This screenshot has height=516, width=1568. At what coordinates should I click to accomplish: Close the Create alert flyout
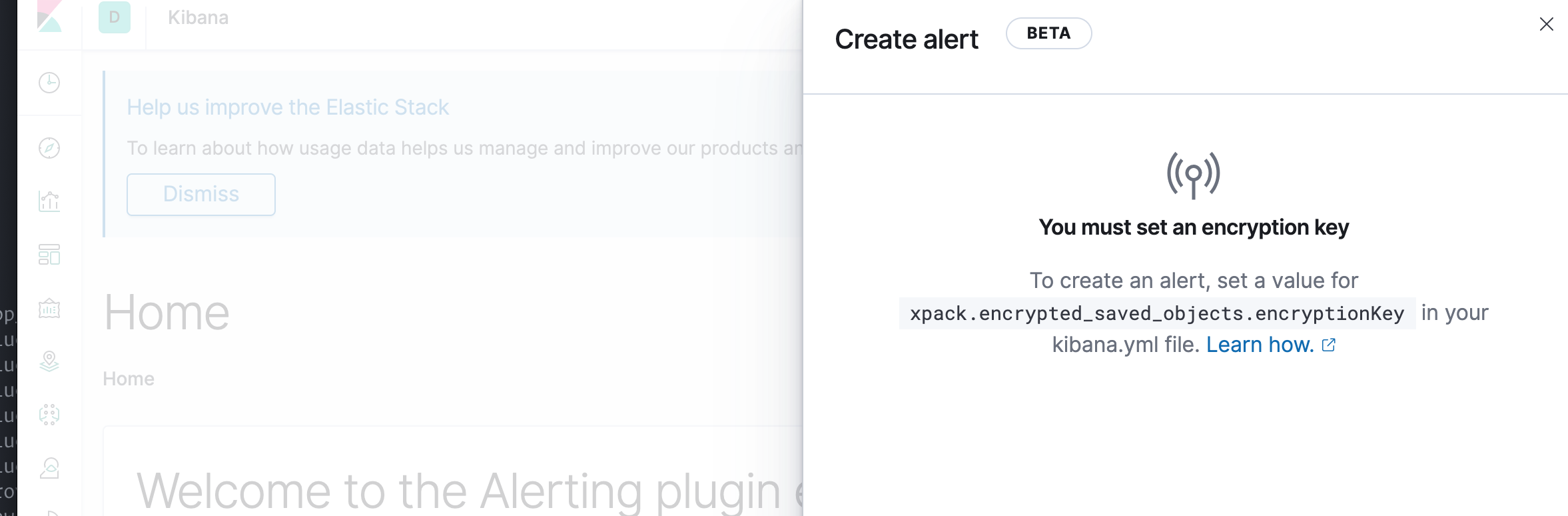pyautogui.click(x=1546, y=24)
